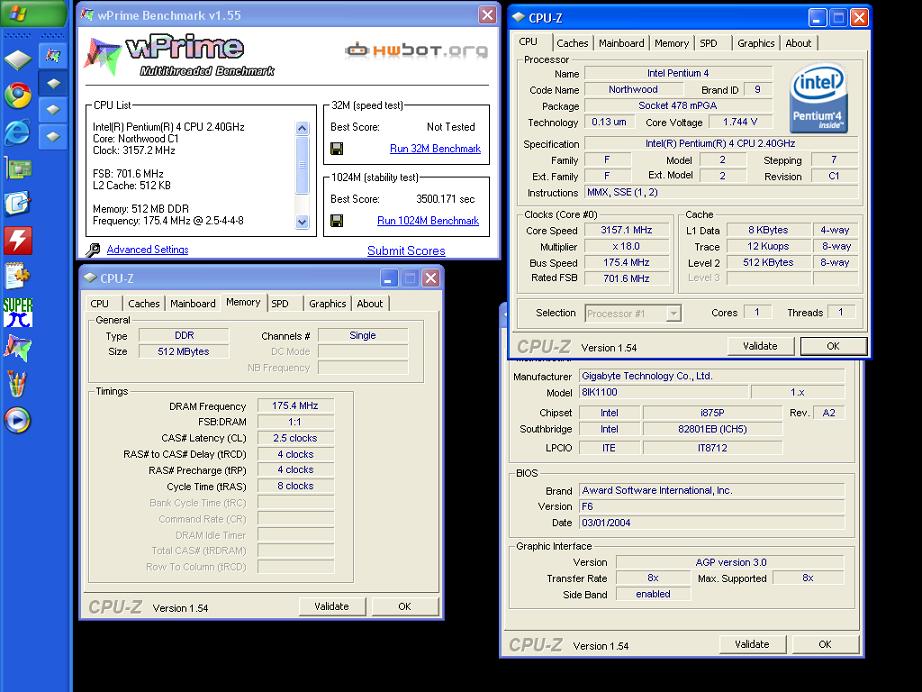The width and height of the screenshot is (922, 692).
Task: Select the Core Speed value 3157.1 MHz
Action: pyautogui.click(x=626, y=230)
